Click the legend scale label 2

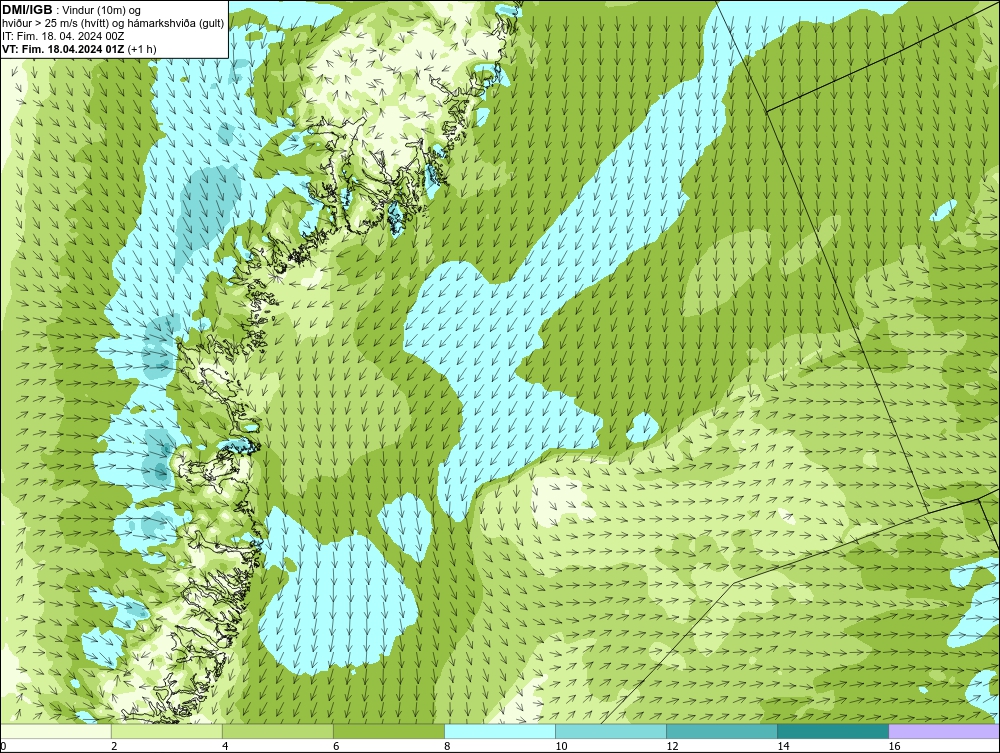(114, 746)
